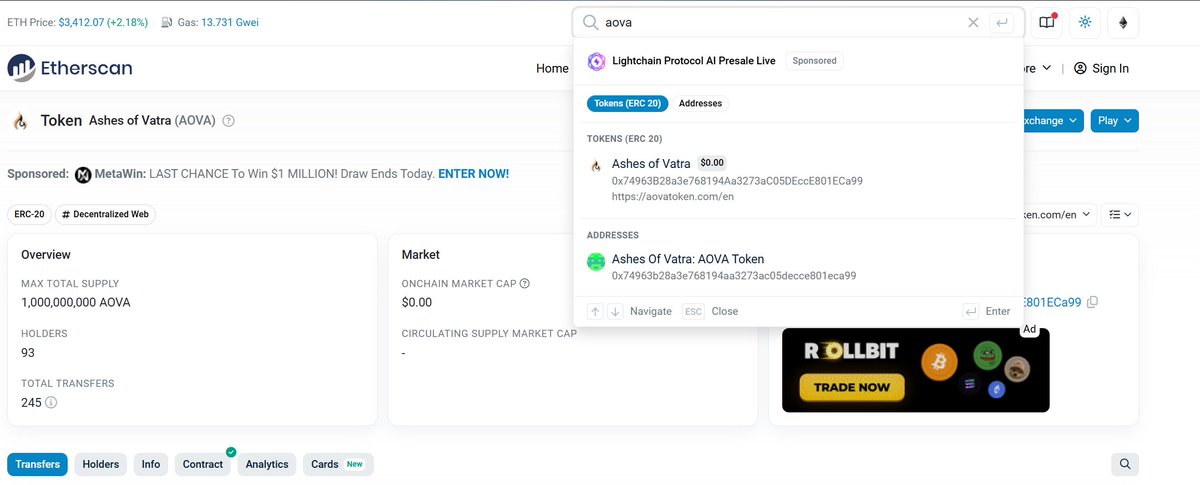
Task: Switch to the Holders tab
Action: pos(100,464)
